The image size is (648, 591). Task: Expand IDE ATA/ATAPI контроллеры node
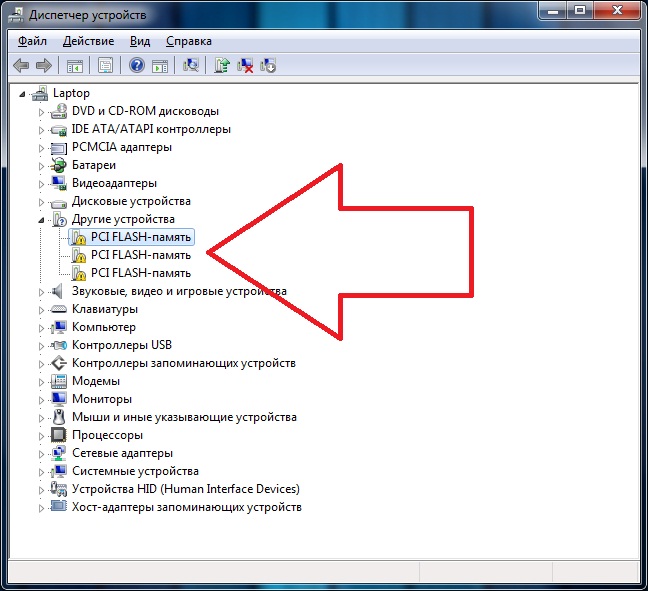(x=41, y=130)
